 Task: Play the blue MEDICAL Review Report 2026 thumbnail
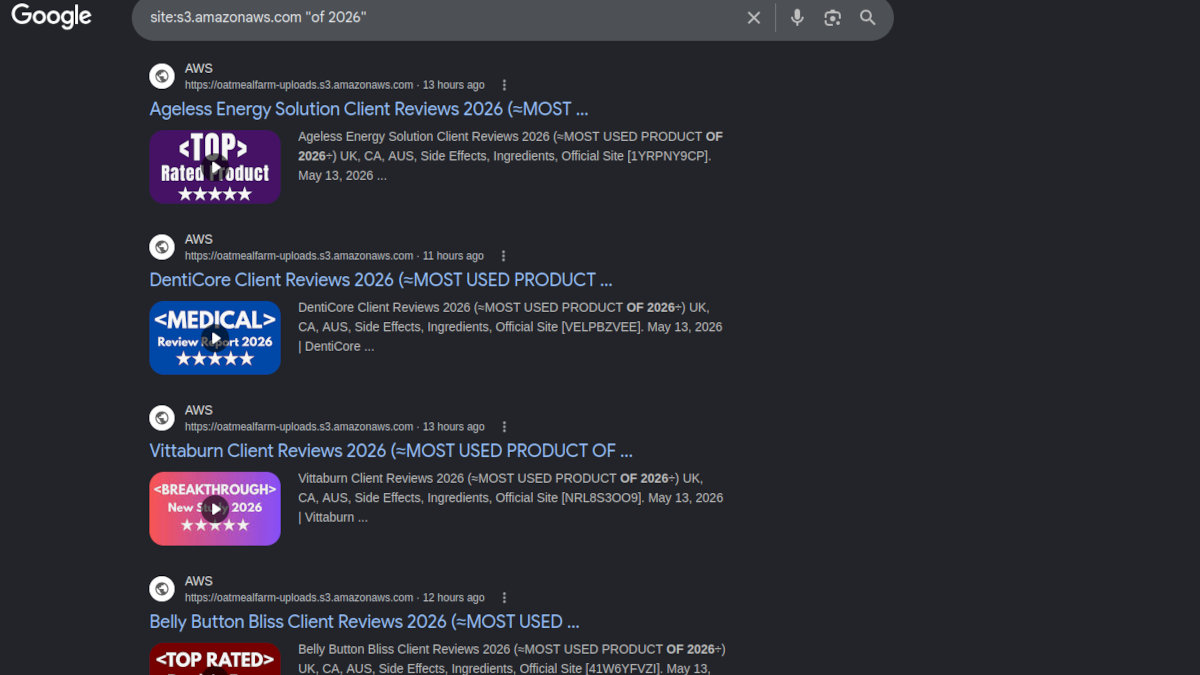pyautogui.click(x=215, y=338)
